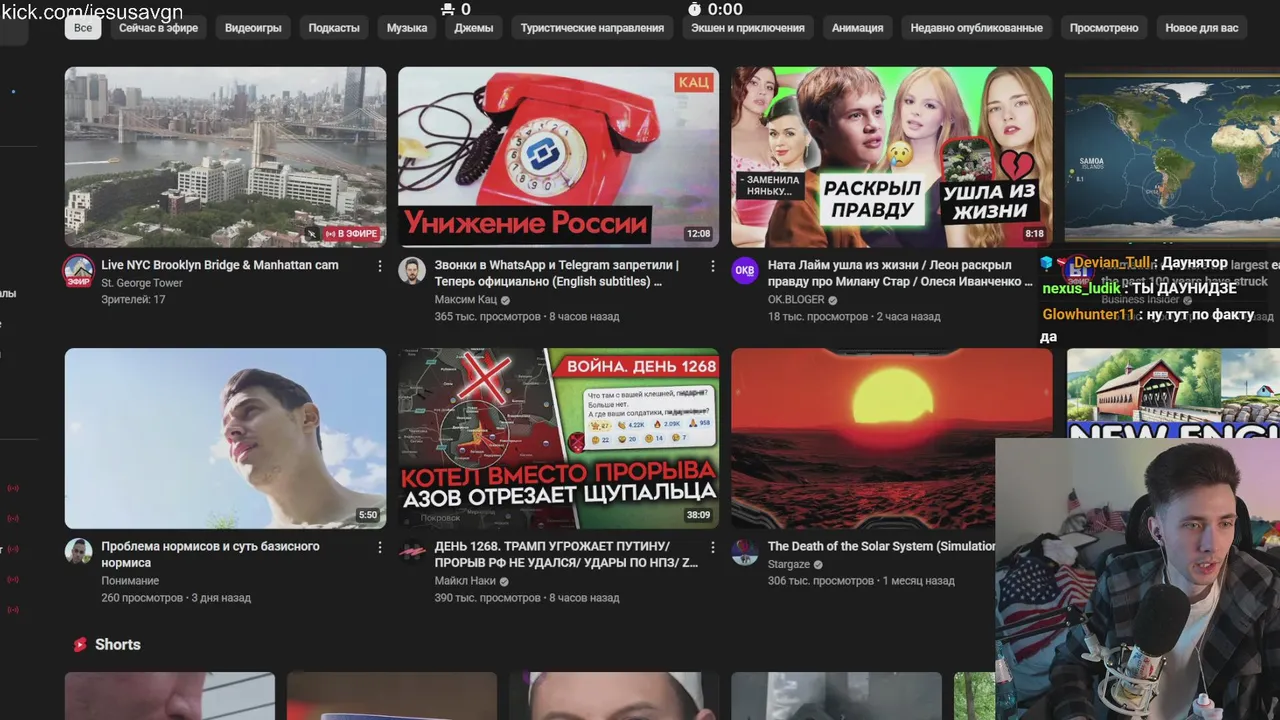Click the 12:08 duration badge
Image resolution: width=1280 pixels, height=720 pixels.
coord(698,234)
